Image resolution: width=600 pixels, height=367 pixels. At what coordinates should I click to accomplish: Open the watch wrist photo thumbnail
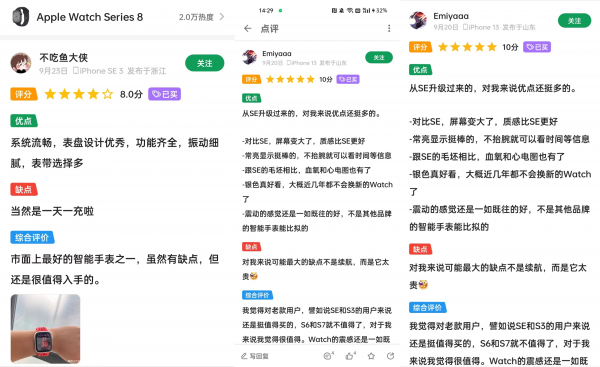(46, 328)
